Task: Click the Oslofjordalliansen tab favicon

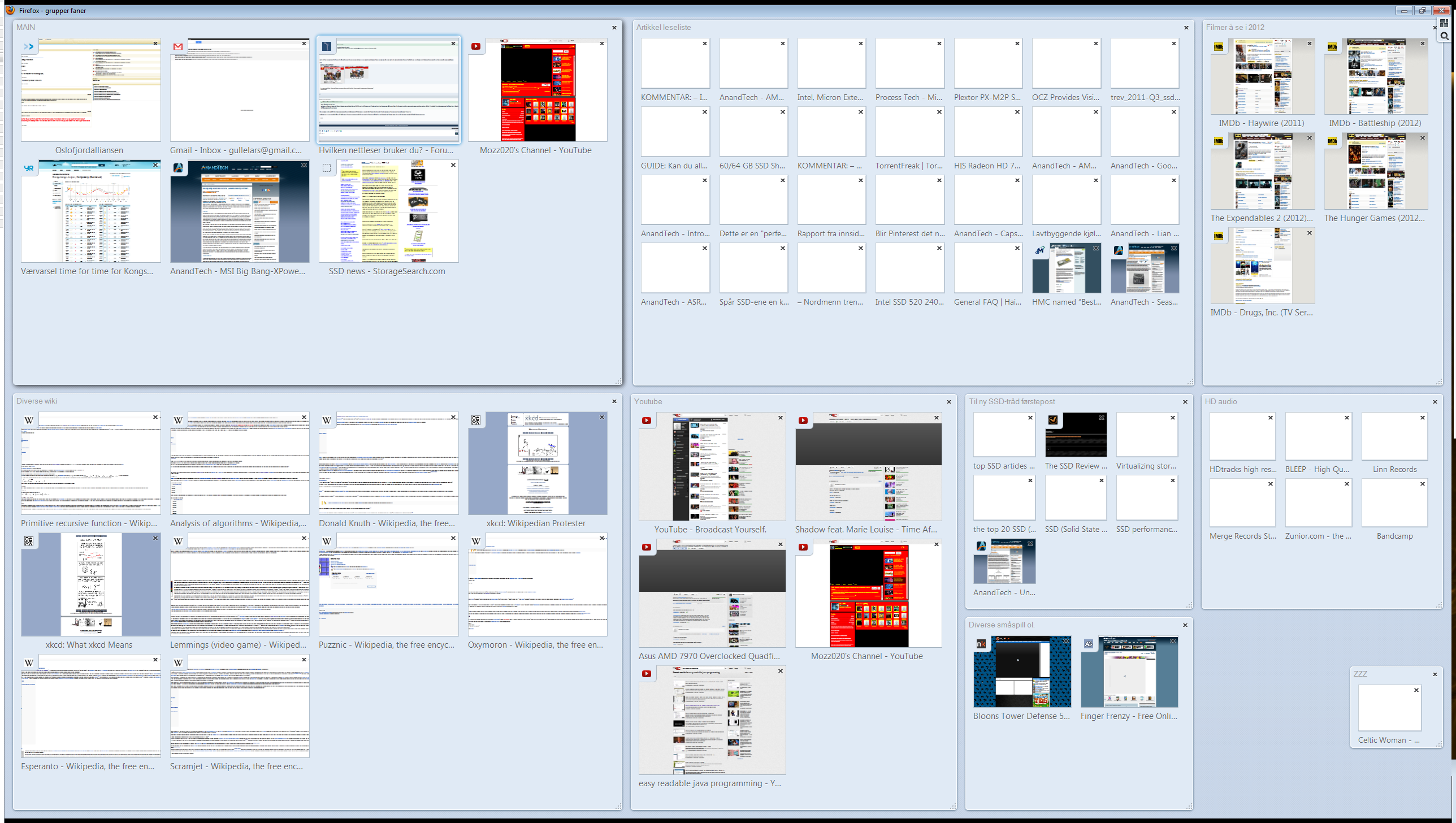Action: coord(29,46)
